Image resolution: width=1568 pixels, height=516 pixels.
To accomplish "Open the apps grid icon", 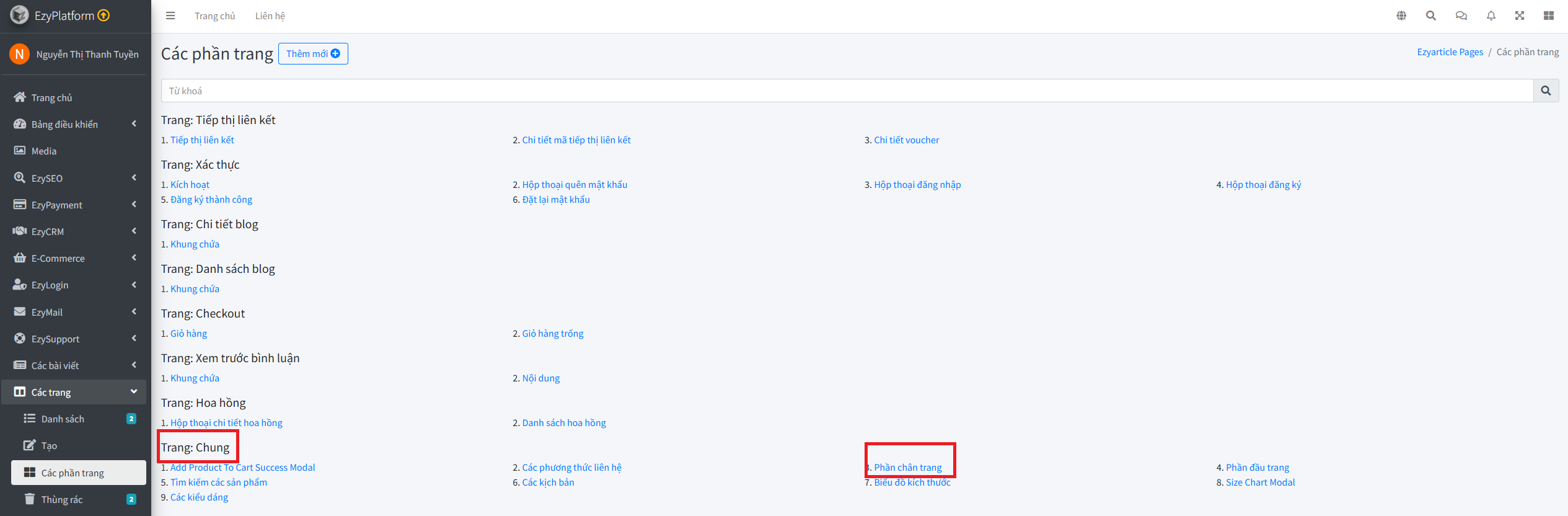I will coord(1549,16).
